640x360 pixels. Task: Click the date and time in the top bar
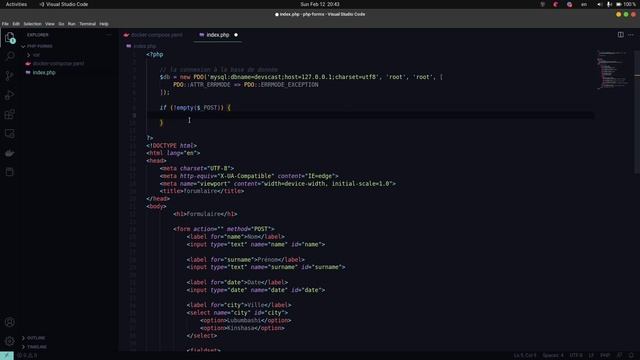(x=320, y=4)
